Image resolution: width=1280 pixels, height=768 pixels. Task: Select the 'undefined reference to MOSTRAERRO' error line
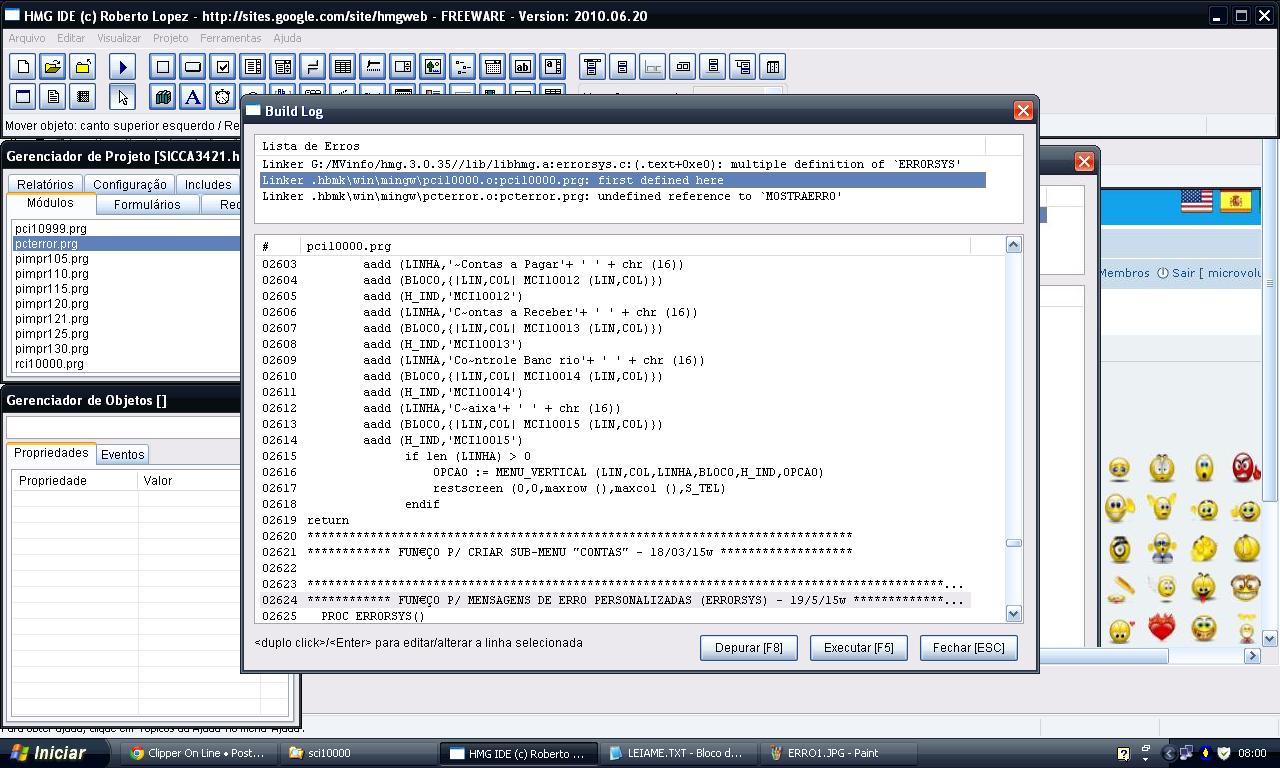(x=552, y=197)
